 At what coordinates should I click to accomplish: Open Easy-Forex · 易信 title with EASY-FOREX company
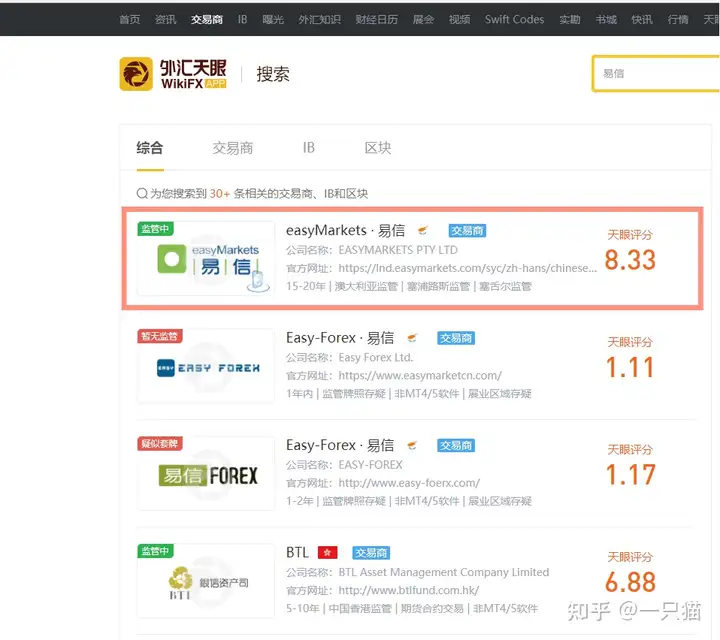340,445
